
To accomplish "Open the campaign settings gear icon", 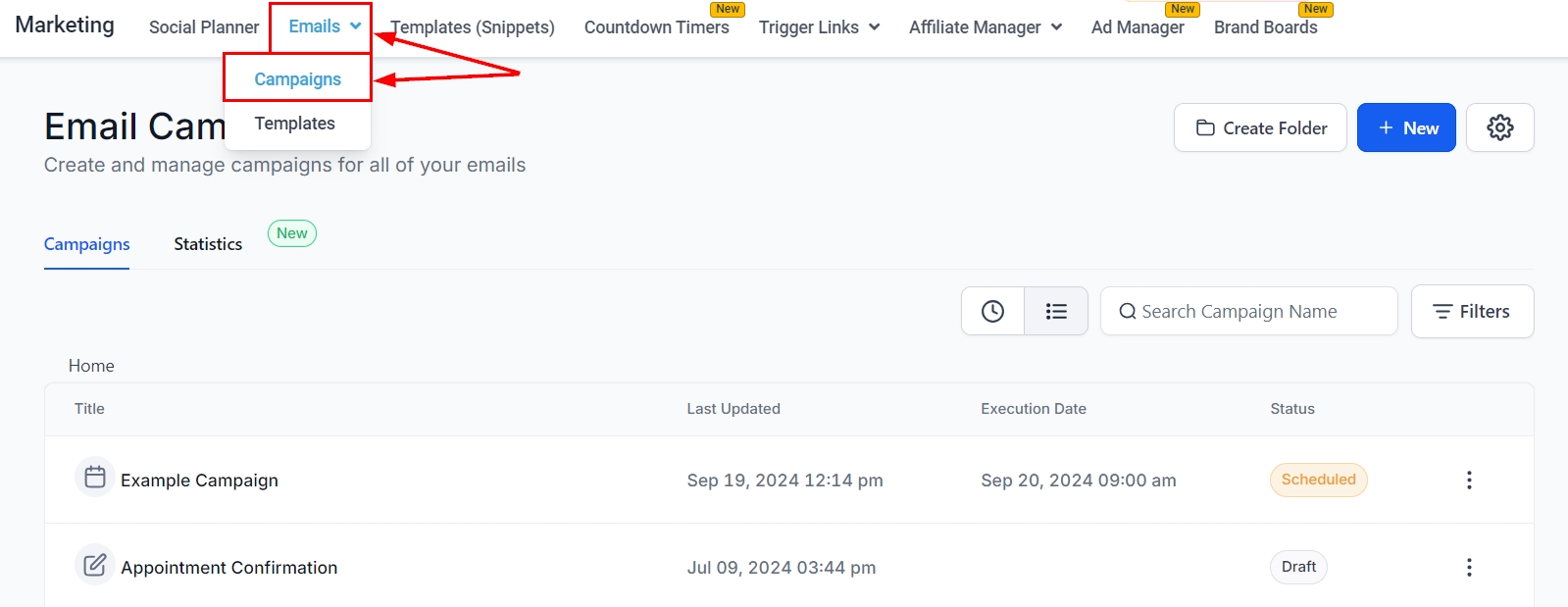I will [x=1499, y=127].
